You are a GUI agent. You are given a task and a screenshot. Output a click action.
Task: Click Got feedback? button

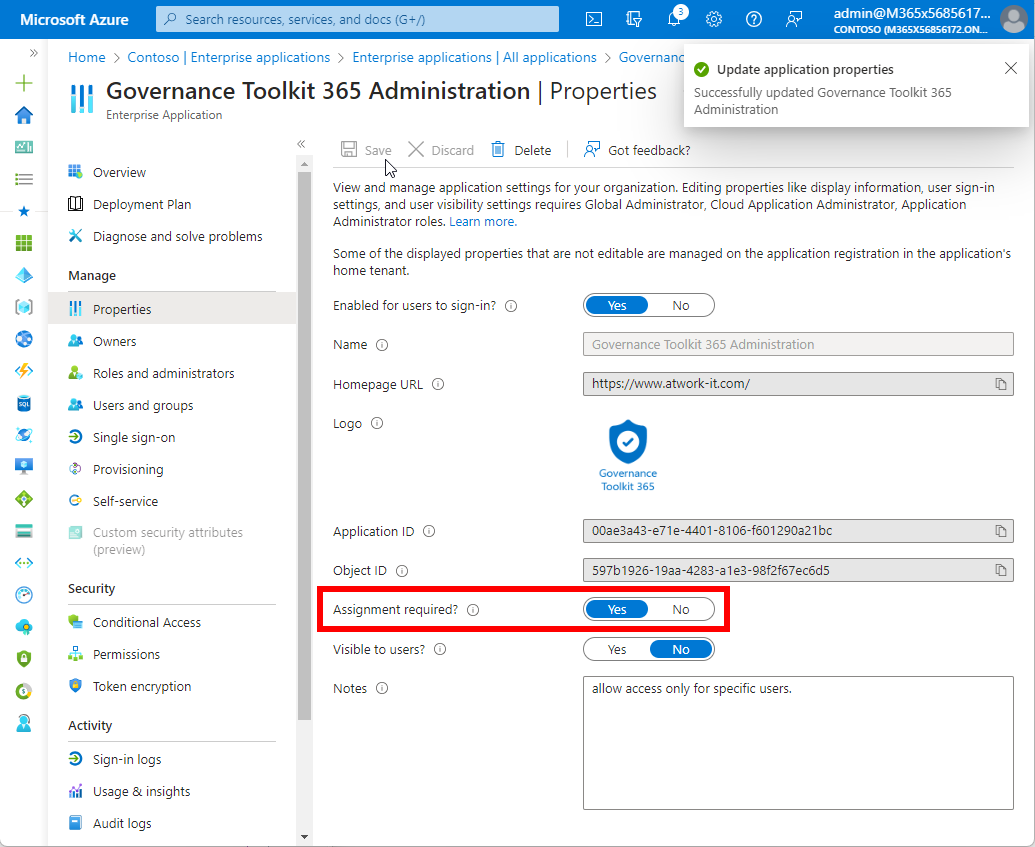(637, 150)
